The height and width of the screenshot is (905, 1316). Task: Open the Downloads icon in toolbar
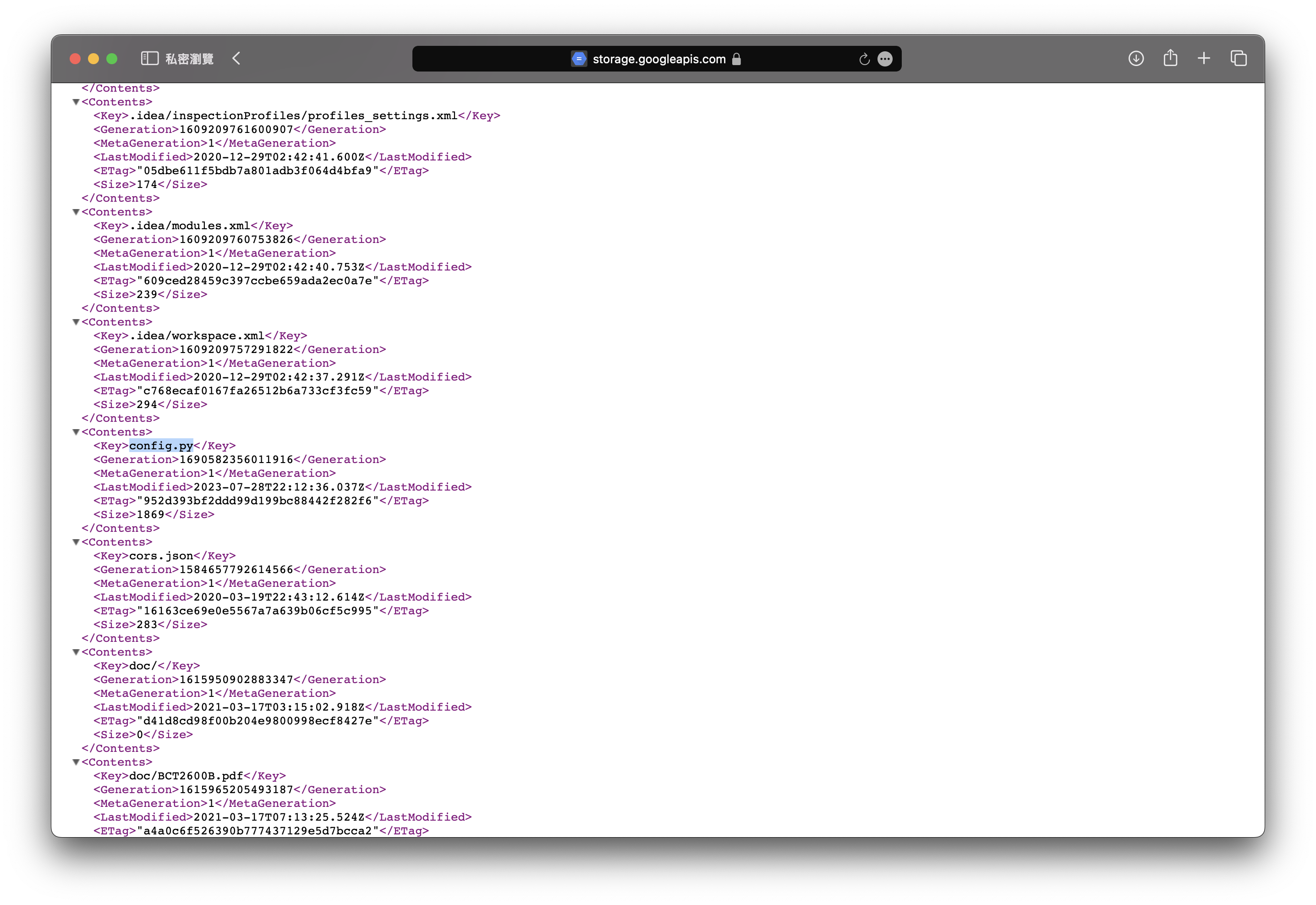tap(1136, 58)
